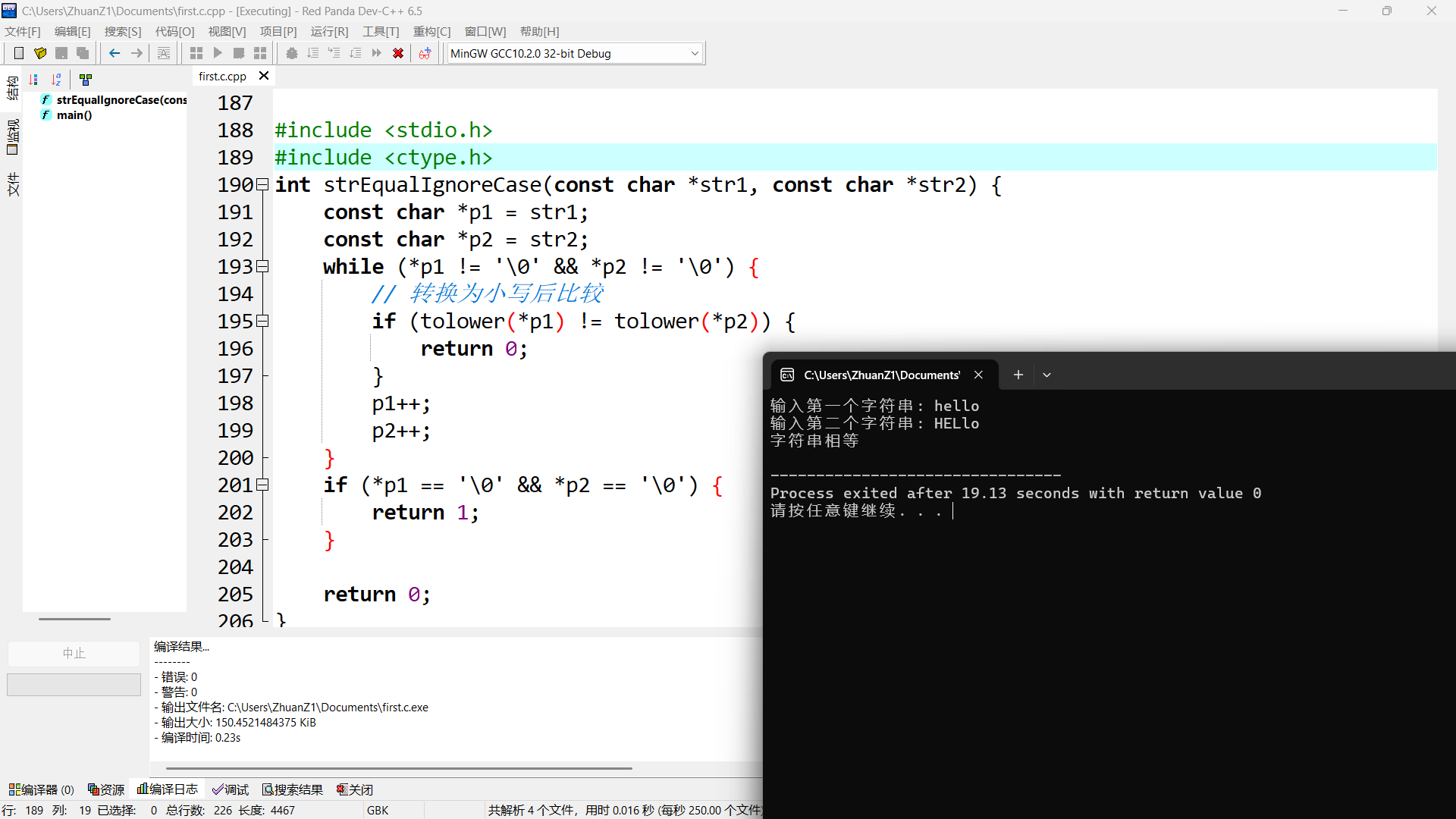1456x819 pixels.
Task: Click the back navigation arrow
Action: (115, 53)
